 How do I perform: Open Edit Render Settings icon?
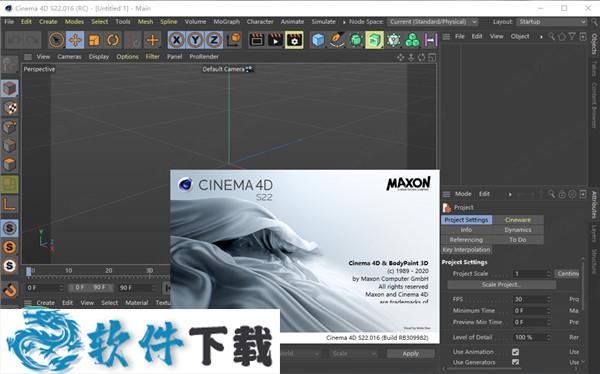pos(294,40)
